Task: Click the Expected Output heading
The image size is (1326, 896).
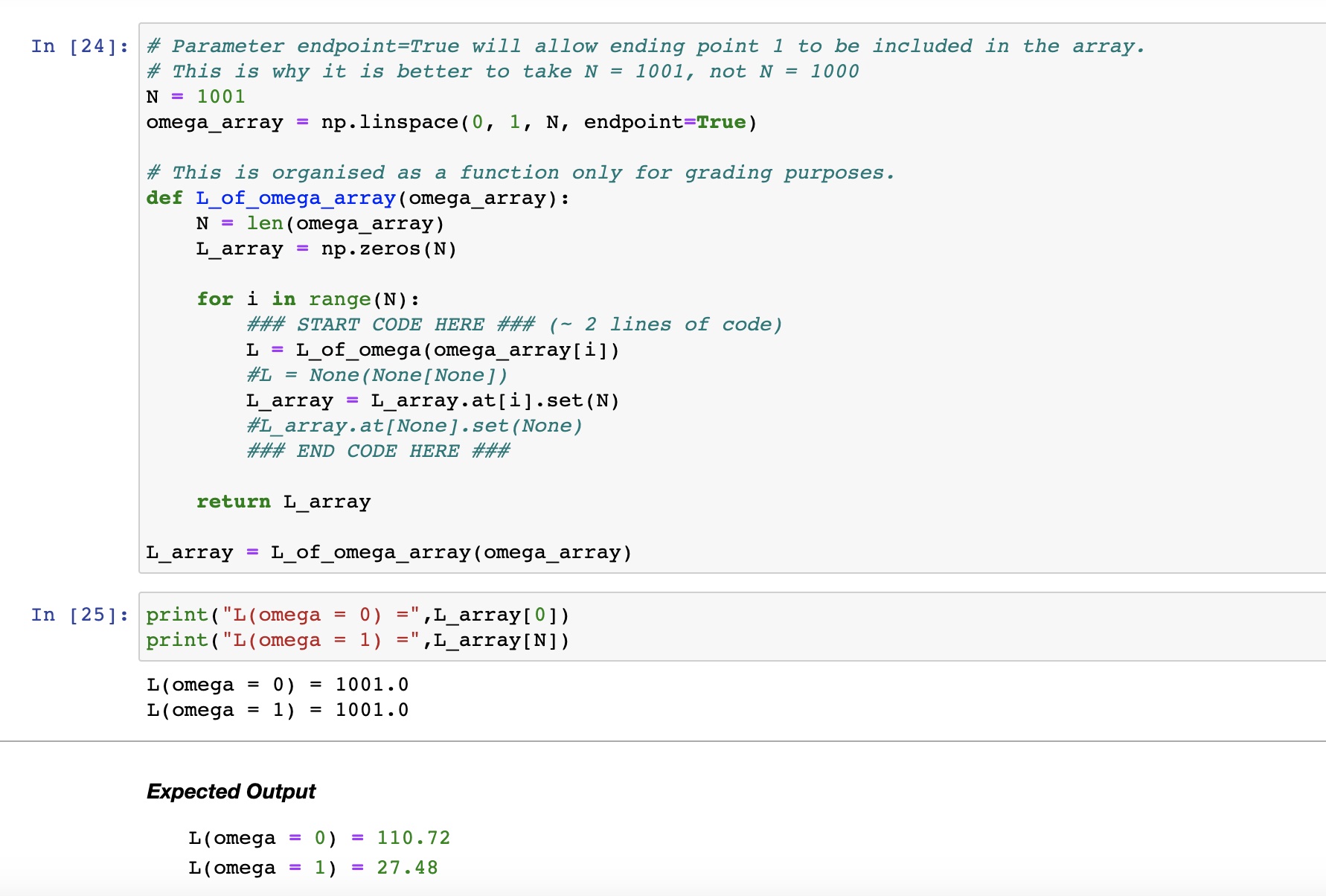Action: (231, 791)
